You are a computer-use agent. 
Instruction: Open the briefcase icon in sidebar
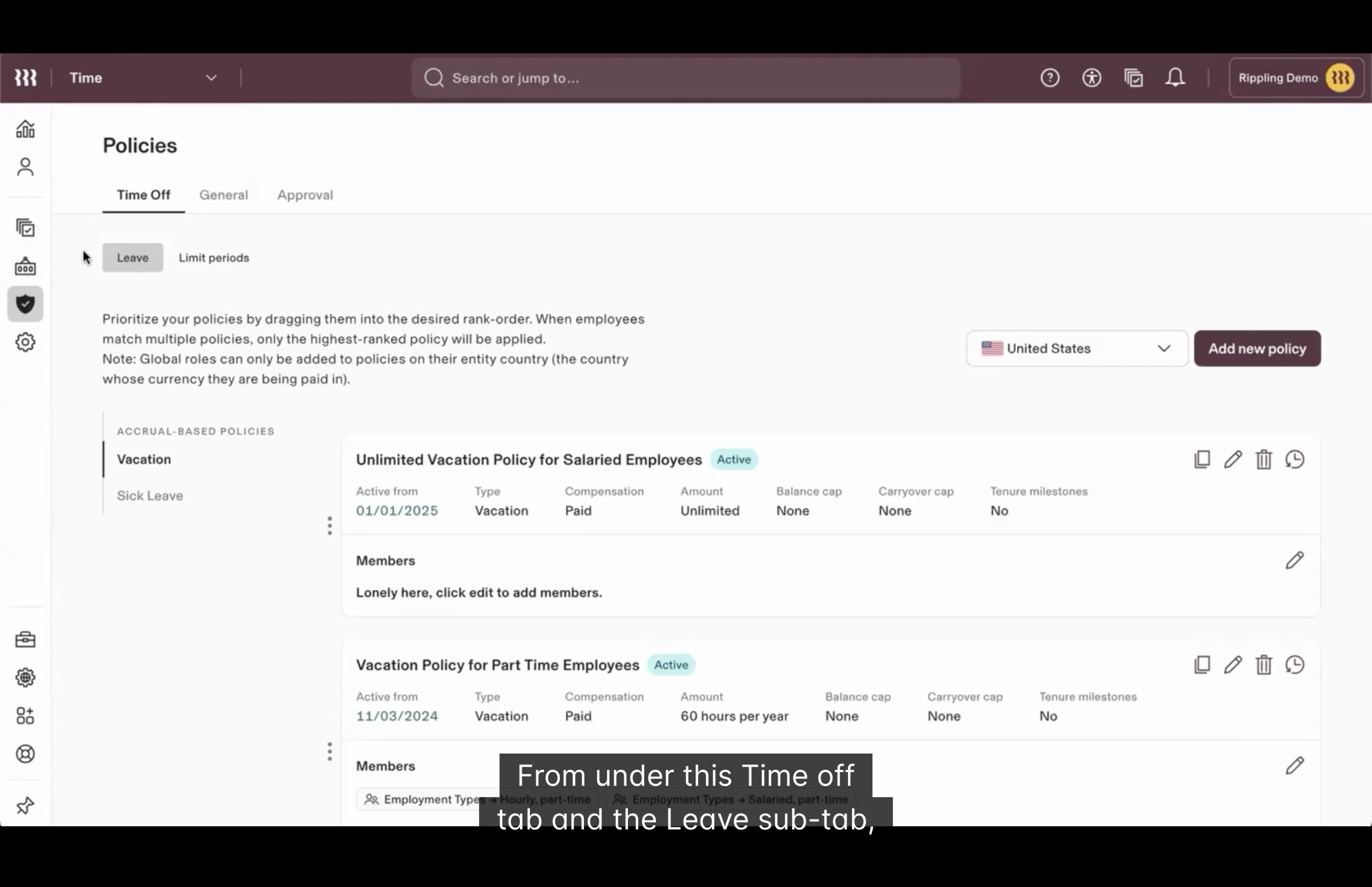(x=25, y=639)
